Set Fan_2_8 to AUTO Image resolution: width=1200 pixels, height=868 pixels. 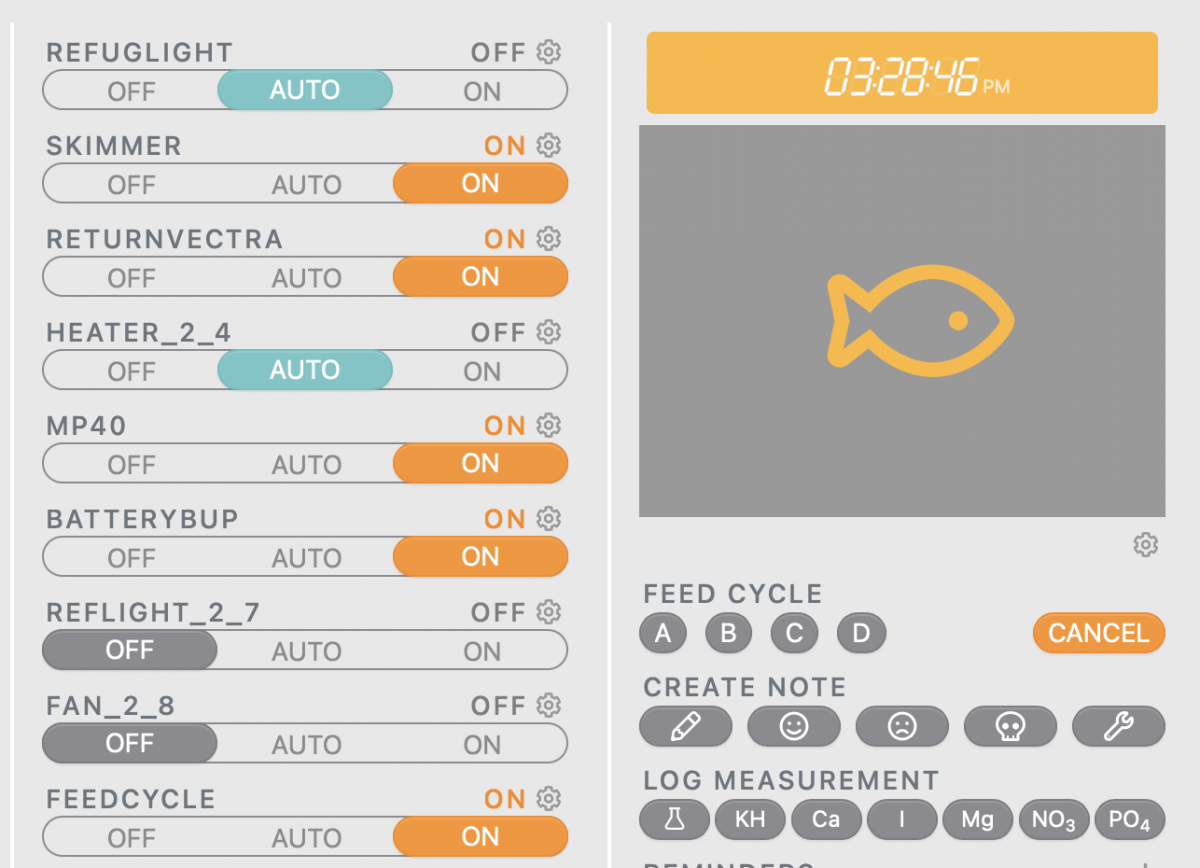306,744
